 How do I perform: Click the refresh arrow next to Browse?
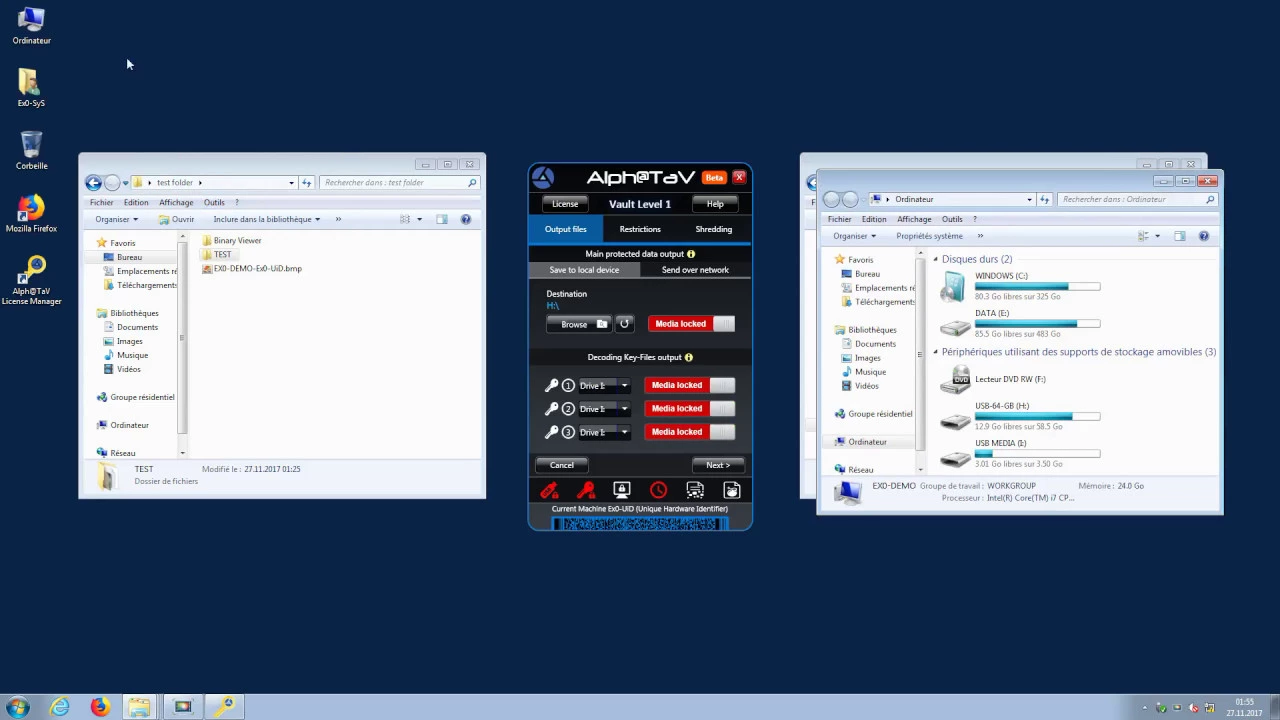[624, 324]
